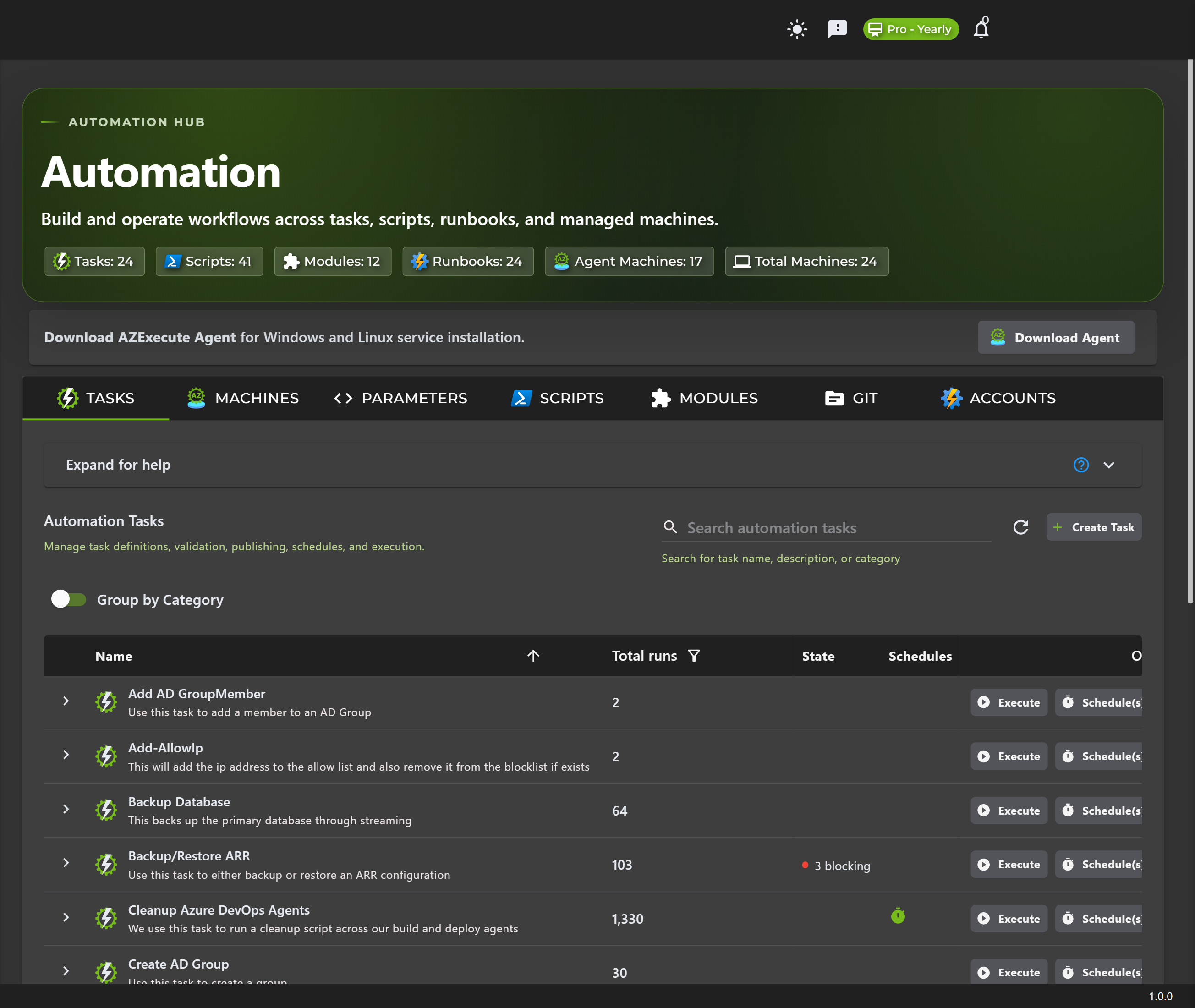Click the Add-AllowIp task icon
Viewport: 1195px width, 1008px height.
click(106, 756)
